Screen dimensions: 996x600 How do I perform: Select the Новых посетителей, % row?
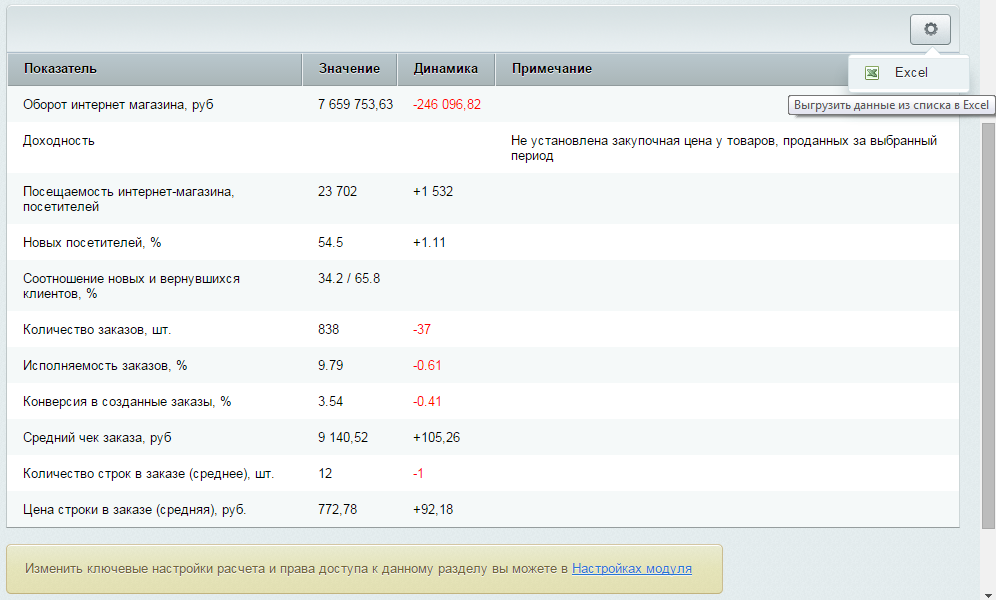click(x=92, y=243)
